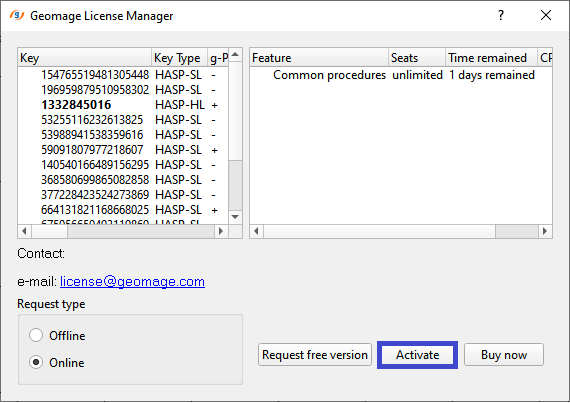Click the 'unlimited' seats cell
The image size is (570, 403).
(417, 75)
